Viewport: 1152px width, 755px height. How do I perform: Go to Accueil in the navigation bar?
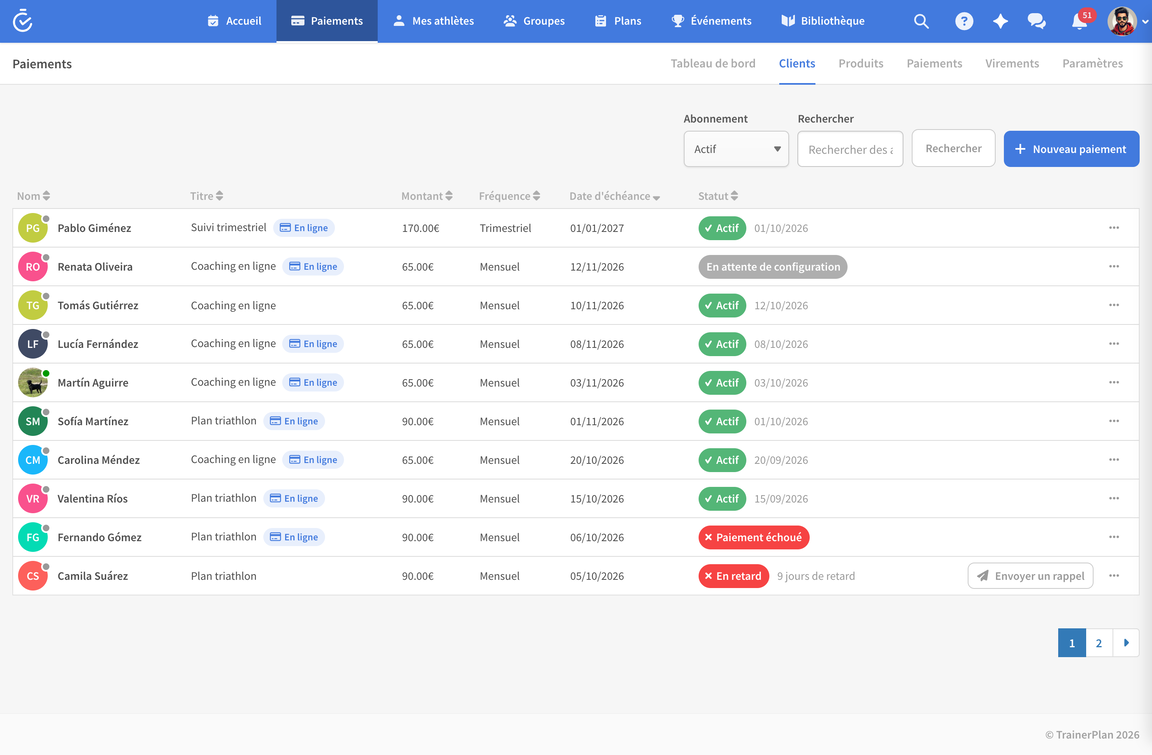click(234, 21)
